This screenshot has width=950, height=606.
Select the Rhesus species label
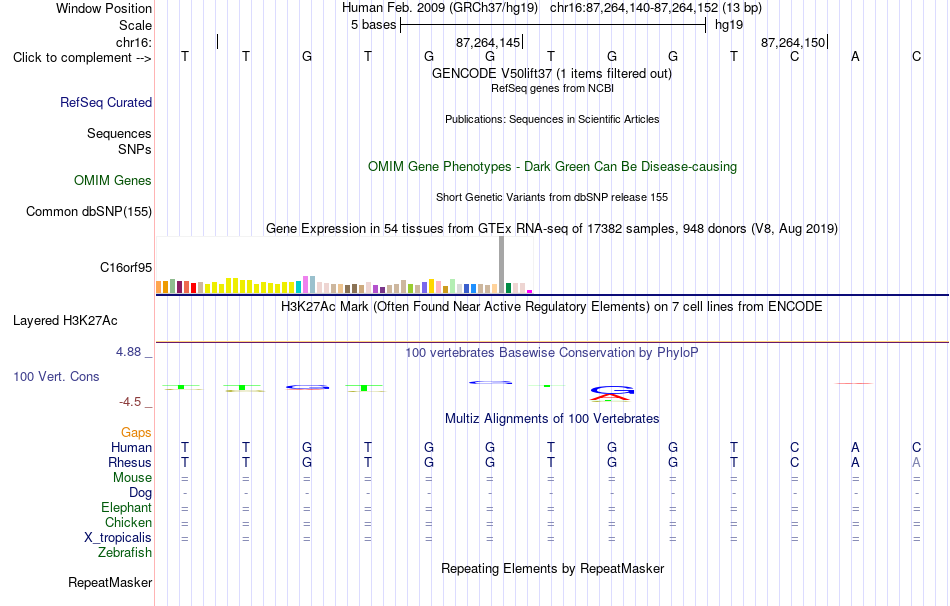tap(130, 462)
